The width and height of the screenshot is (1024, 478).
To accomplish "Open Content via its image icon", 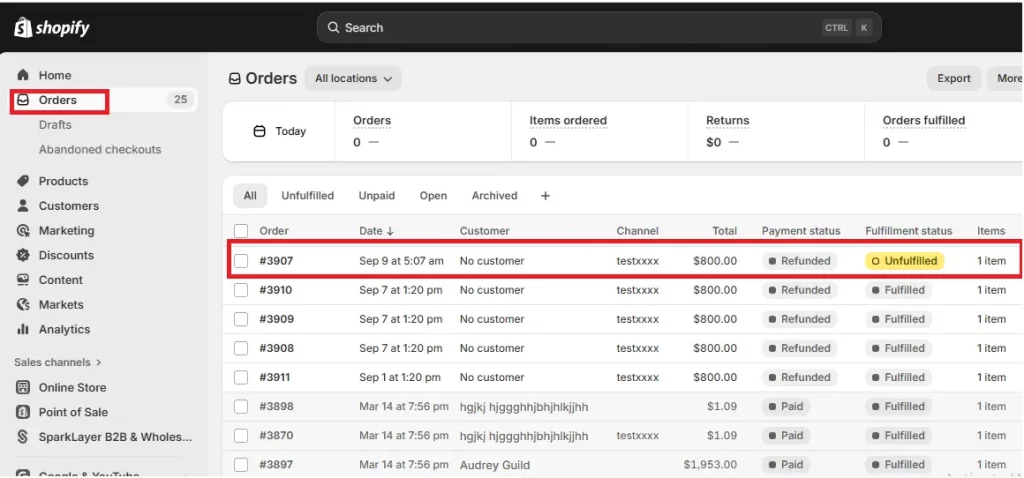I will pyautogui.click(x=23, y=280).
